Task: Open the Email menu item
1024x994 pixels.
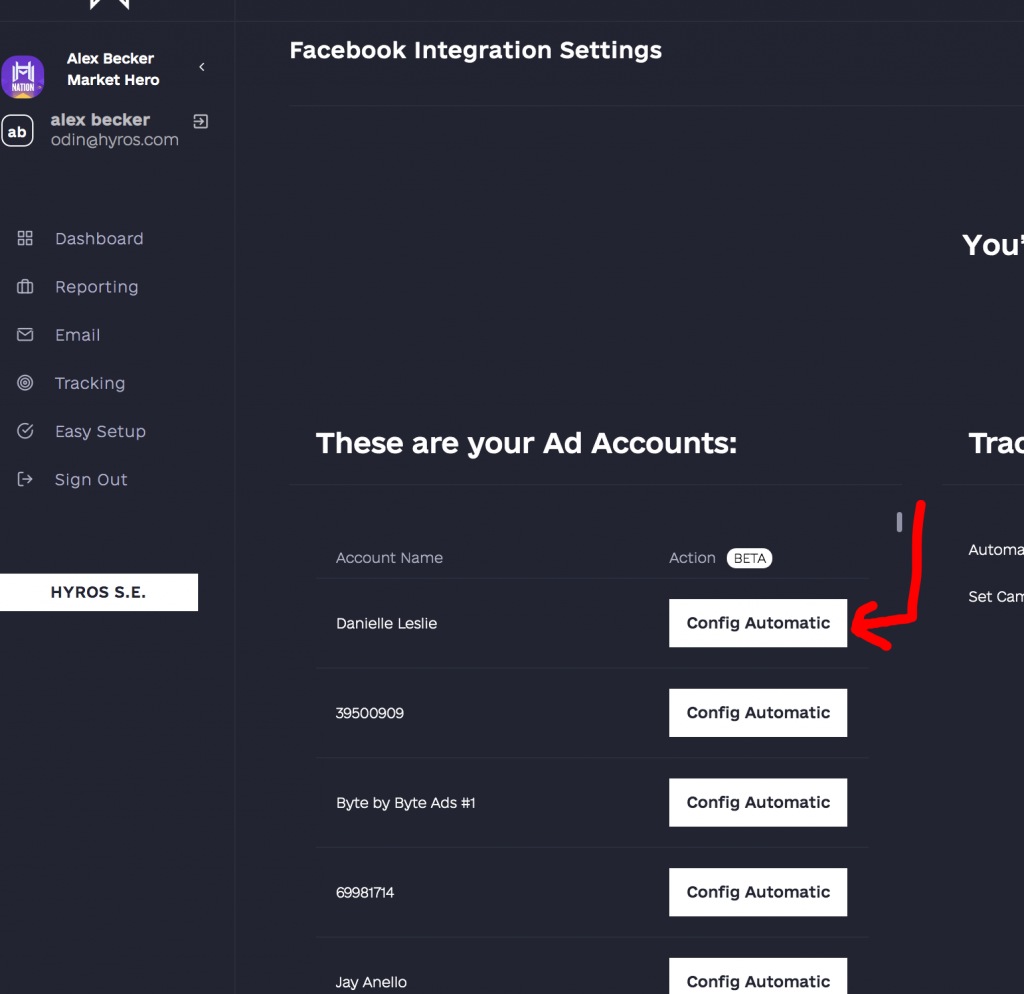Action: (78, 335)
